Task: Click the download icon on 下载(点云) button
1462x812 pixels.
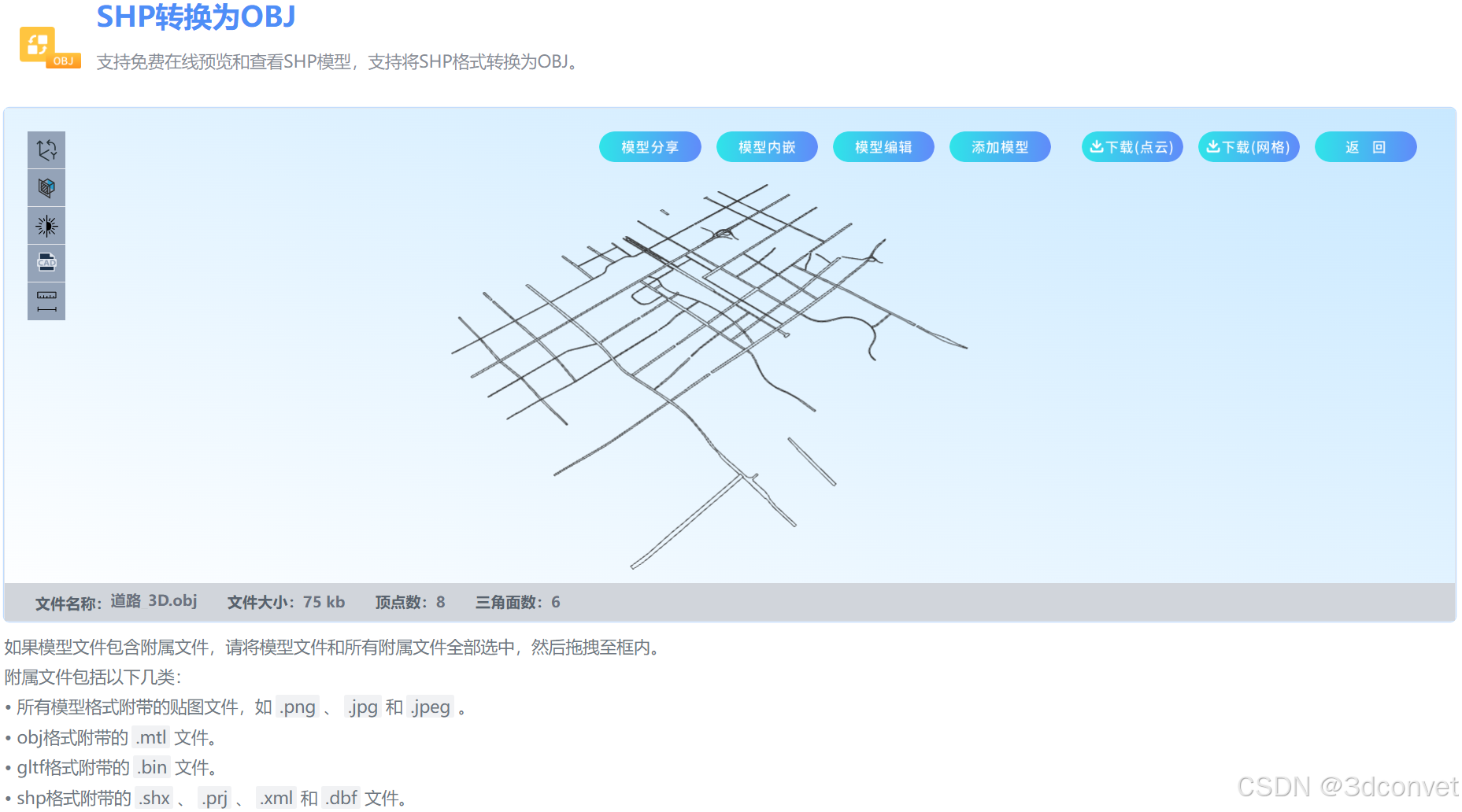Action: 1097,146
